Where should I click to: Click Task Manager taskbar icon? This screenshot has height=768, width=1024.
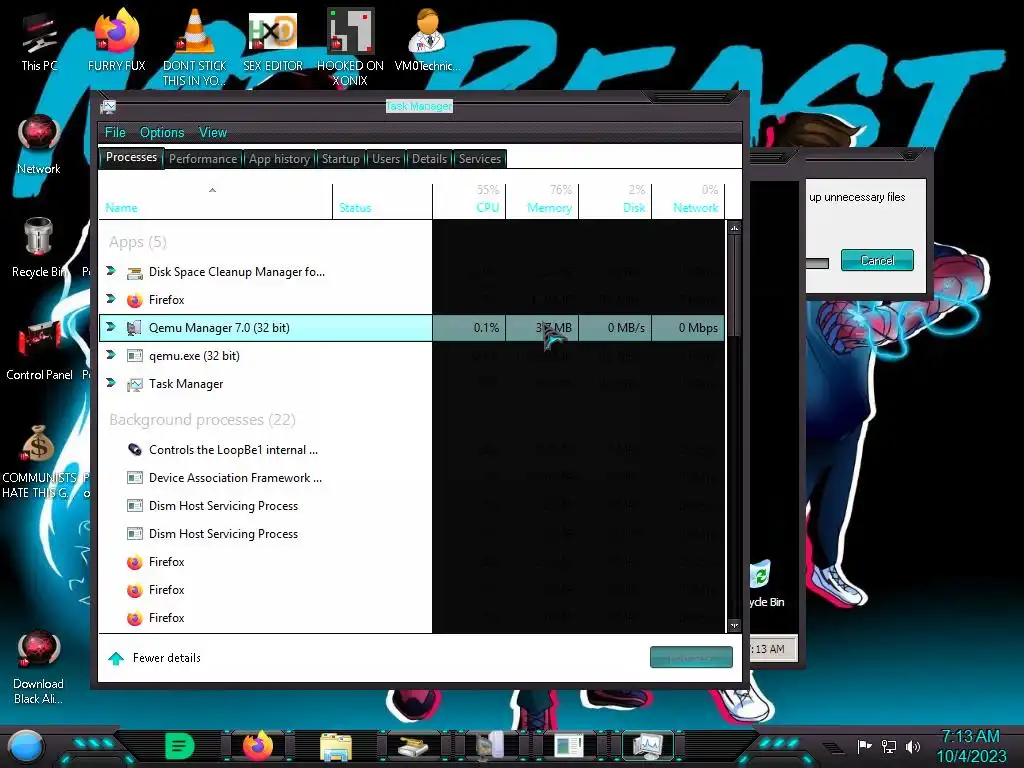(x=648, y=746)
